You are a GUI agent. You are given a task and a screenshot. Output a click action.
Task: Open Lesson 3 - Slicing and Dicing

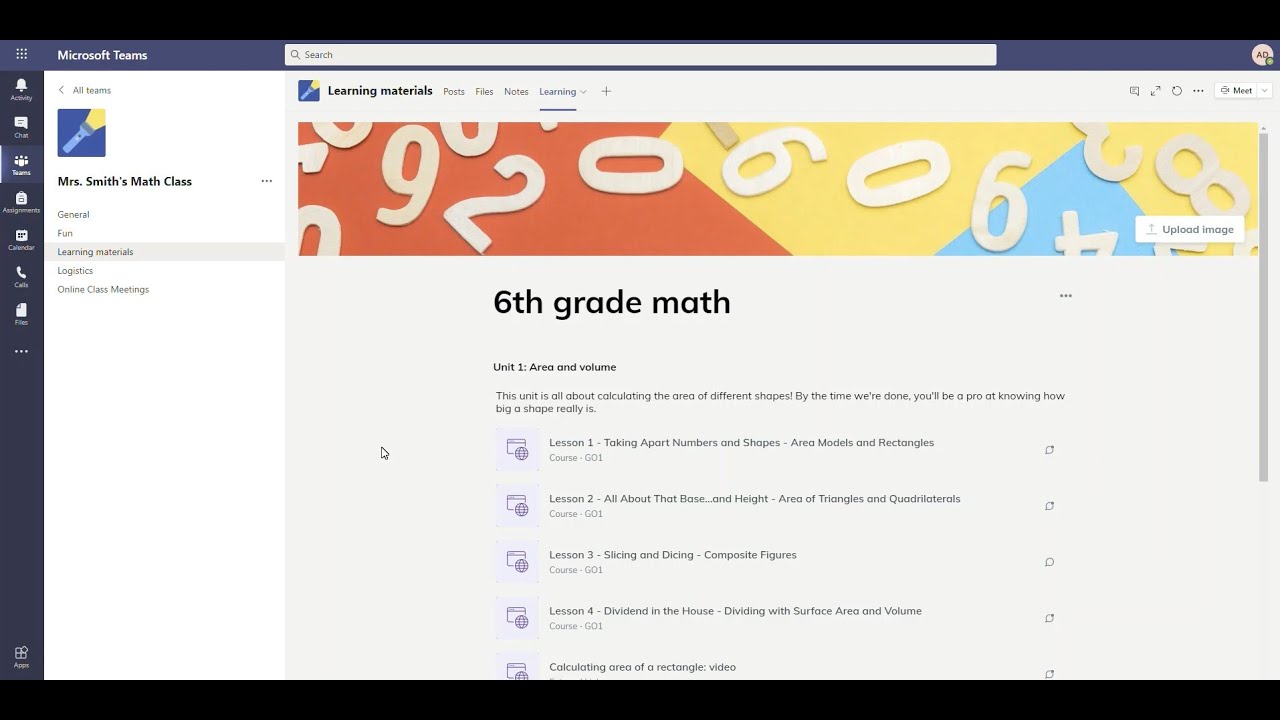(x=672, y=555)
